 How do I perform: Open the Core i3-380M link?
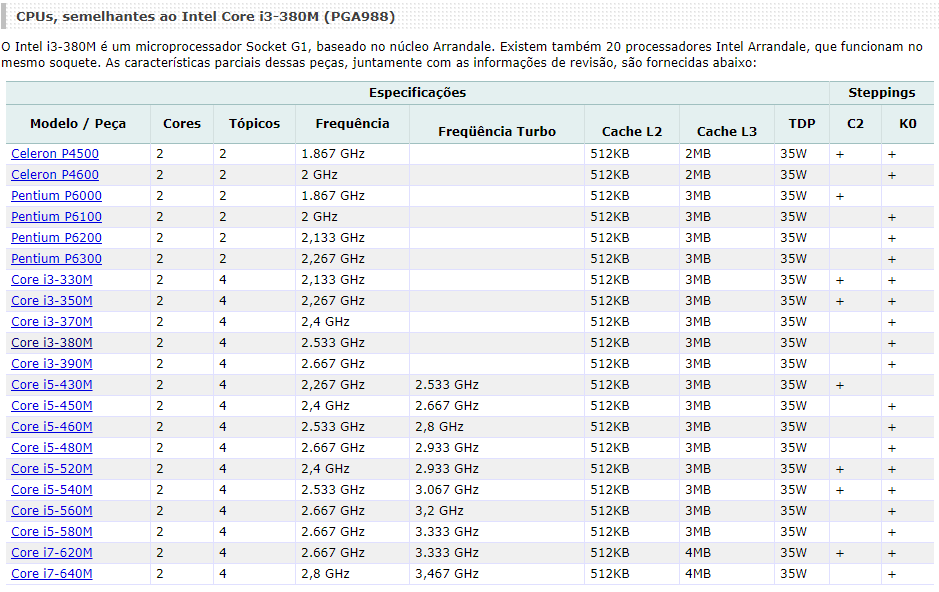tap(52, 342)
